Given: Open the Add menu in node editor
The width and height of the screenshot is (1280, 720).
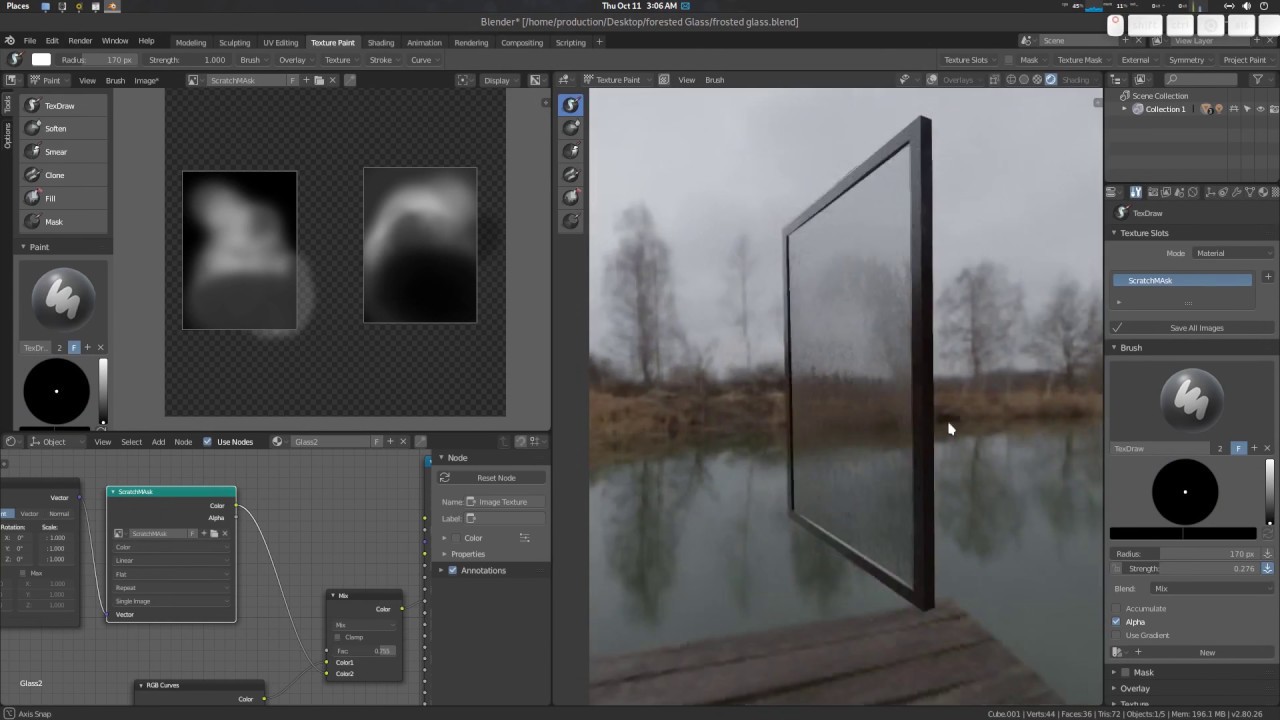Looking at the screenshot, I should (158, 441).
